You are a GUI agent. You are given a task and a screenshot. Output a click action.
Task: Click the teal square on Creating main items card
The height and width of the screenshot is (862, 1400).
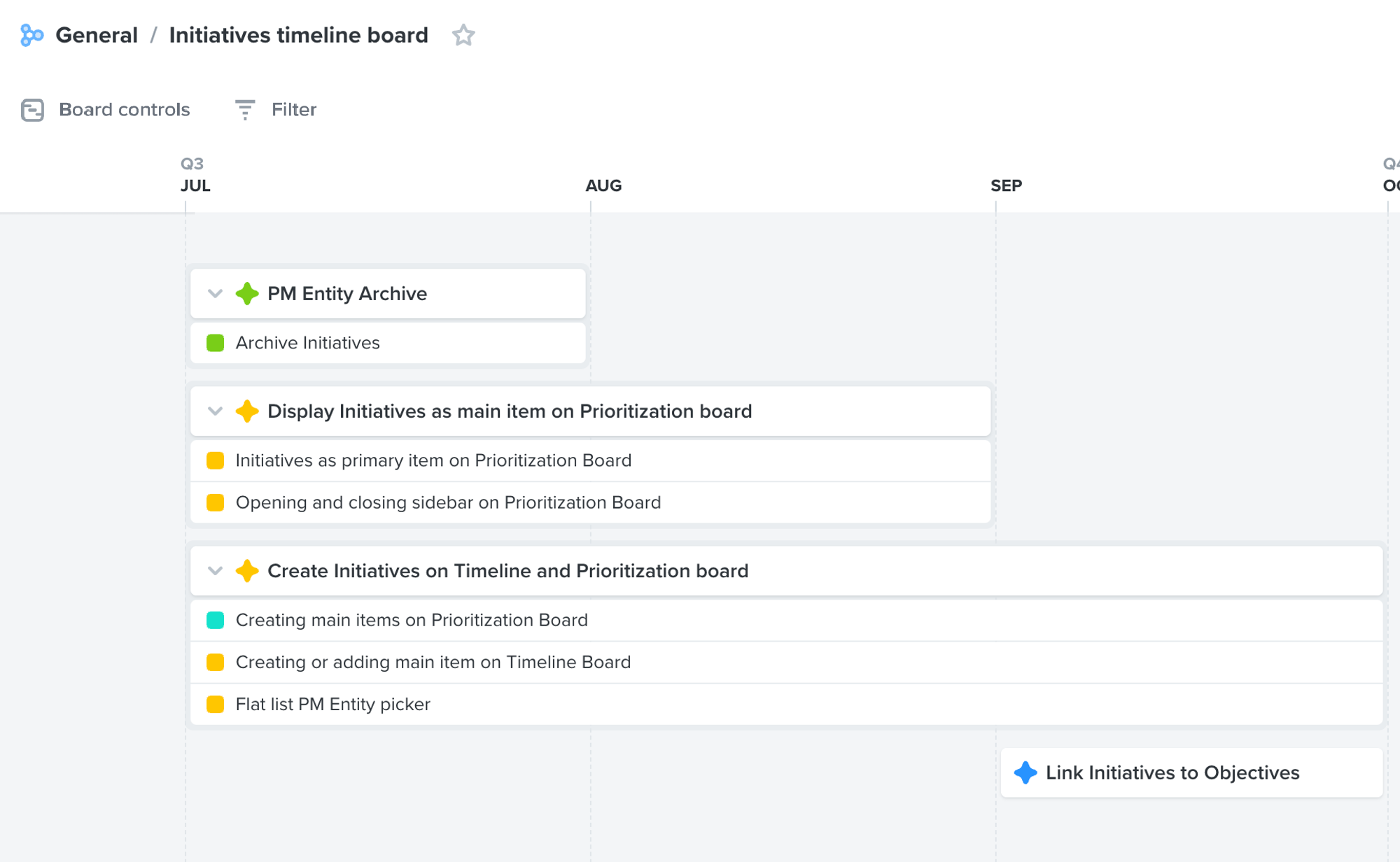(x=215, y=620)
